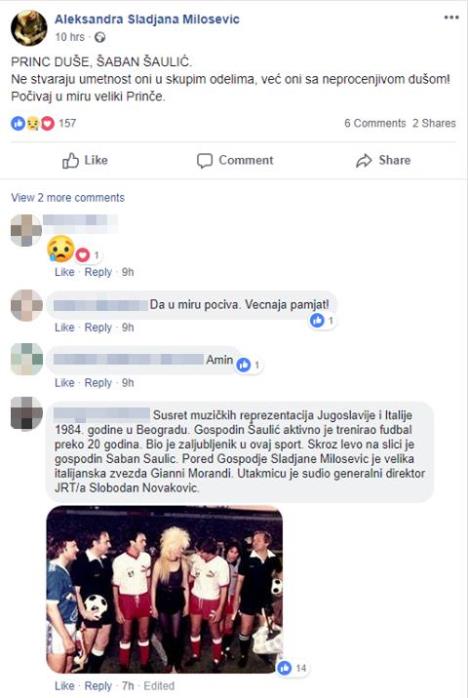Image resolution: width=468 pixels, height=698 pixels.
Task: Click the public globe privacy icon
Action: tap(100, 37)
